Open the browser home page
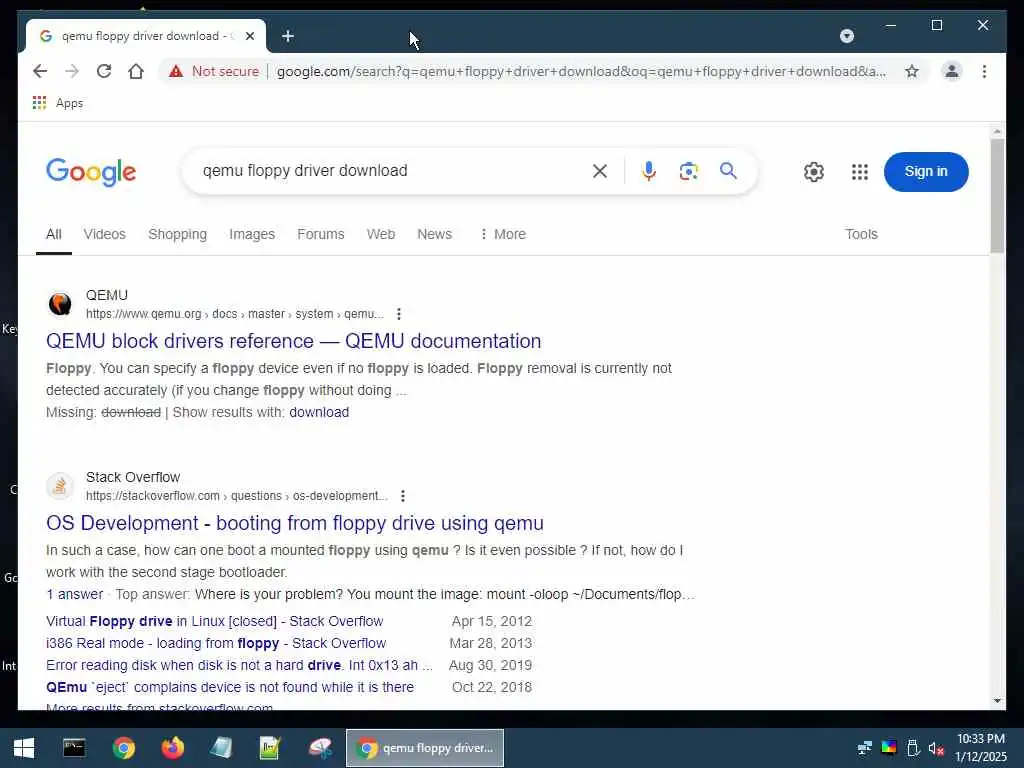 [x=136, y=71]
